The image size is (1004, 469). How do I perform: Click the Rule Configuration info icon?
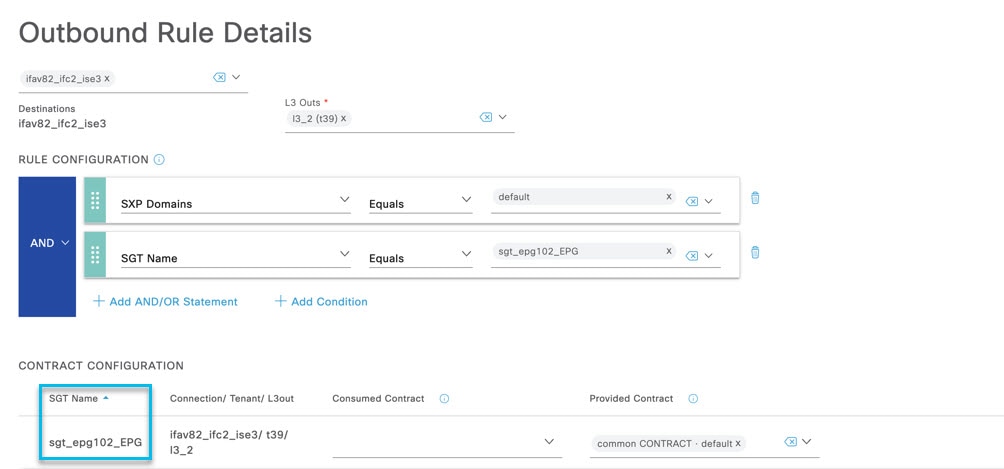159,160
